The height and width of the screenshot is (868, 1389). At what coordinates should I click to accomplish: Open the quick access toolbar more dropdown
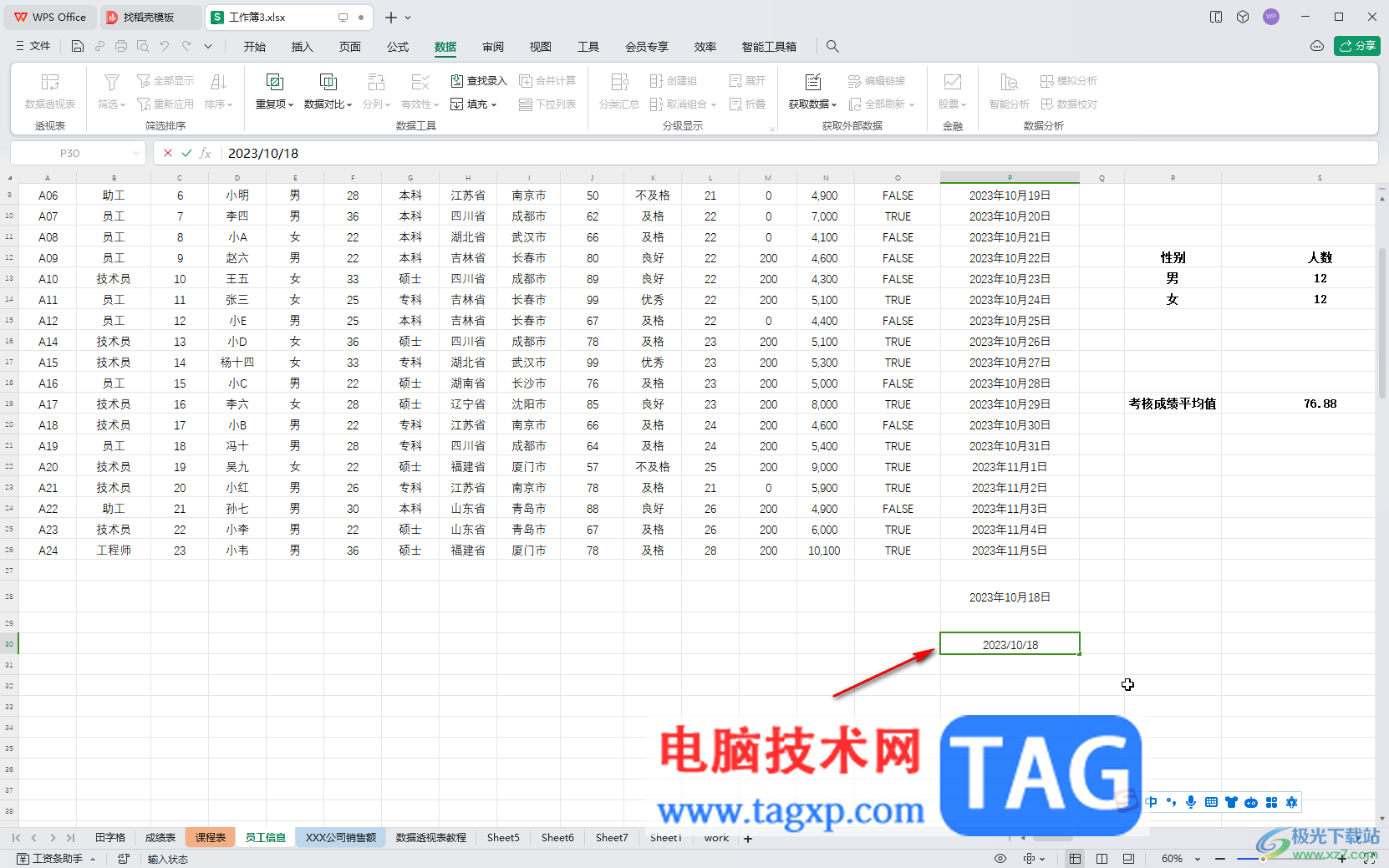208,47
